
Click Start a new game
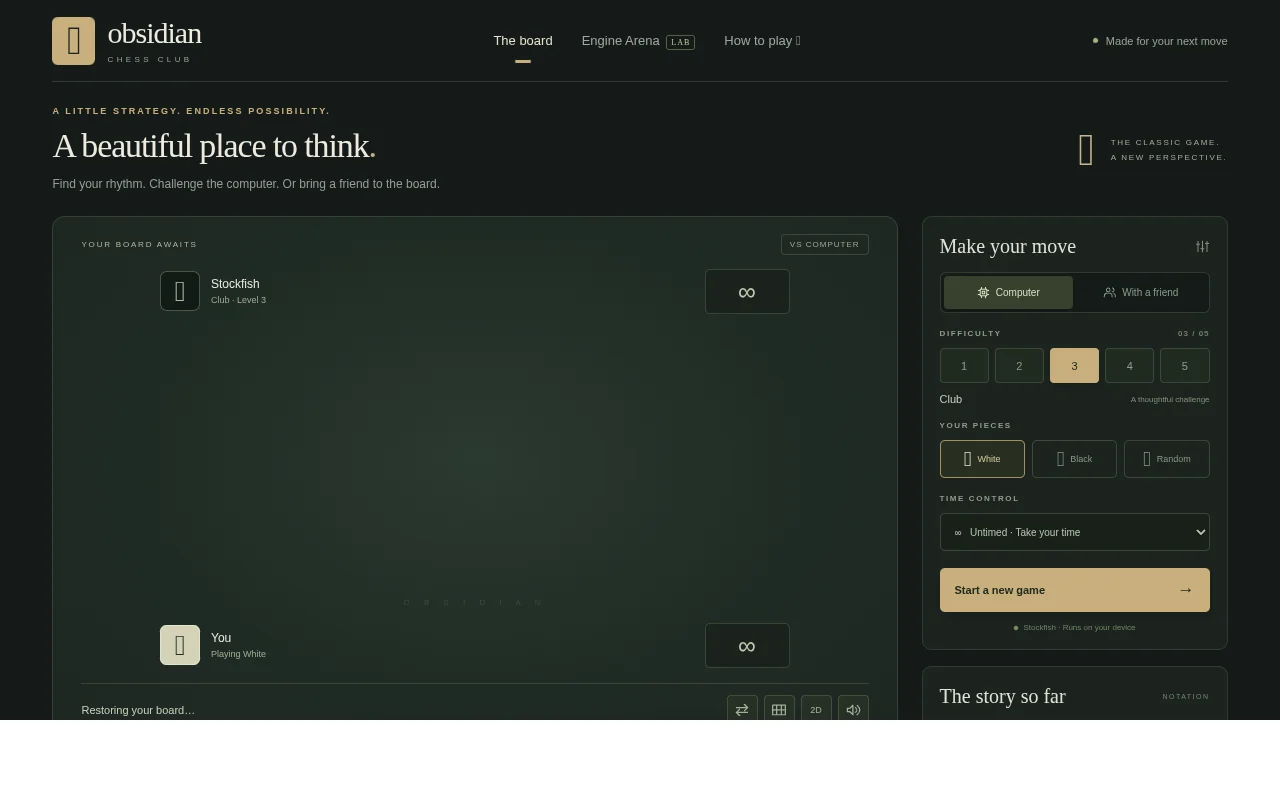click(x=1075, y=590)
